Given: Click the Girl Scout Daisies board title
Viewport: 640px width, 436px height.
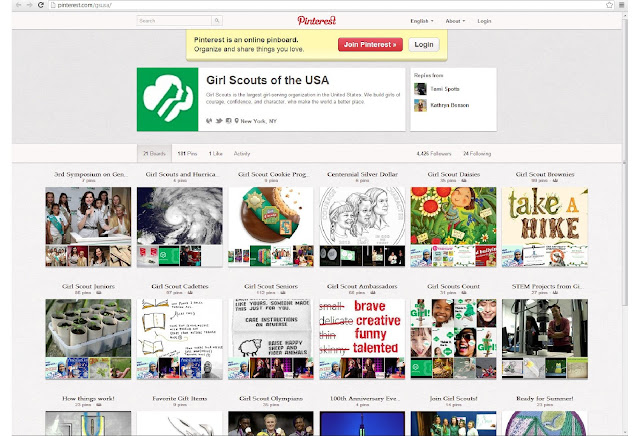Looking at the screenshot, I should pos(453,174).
